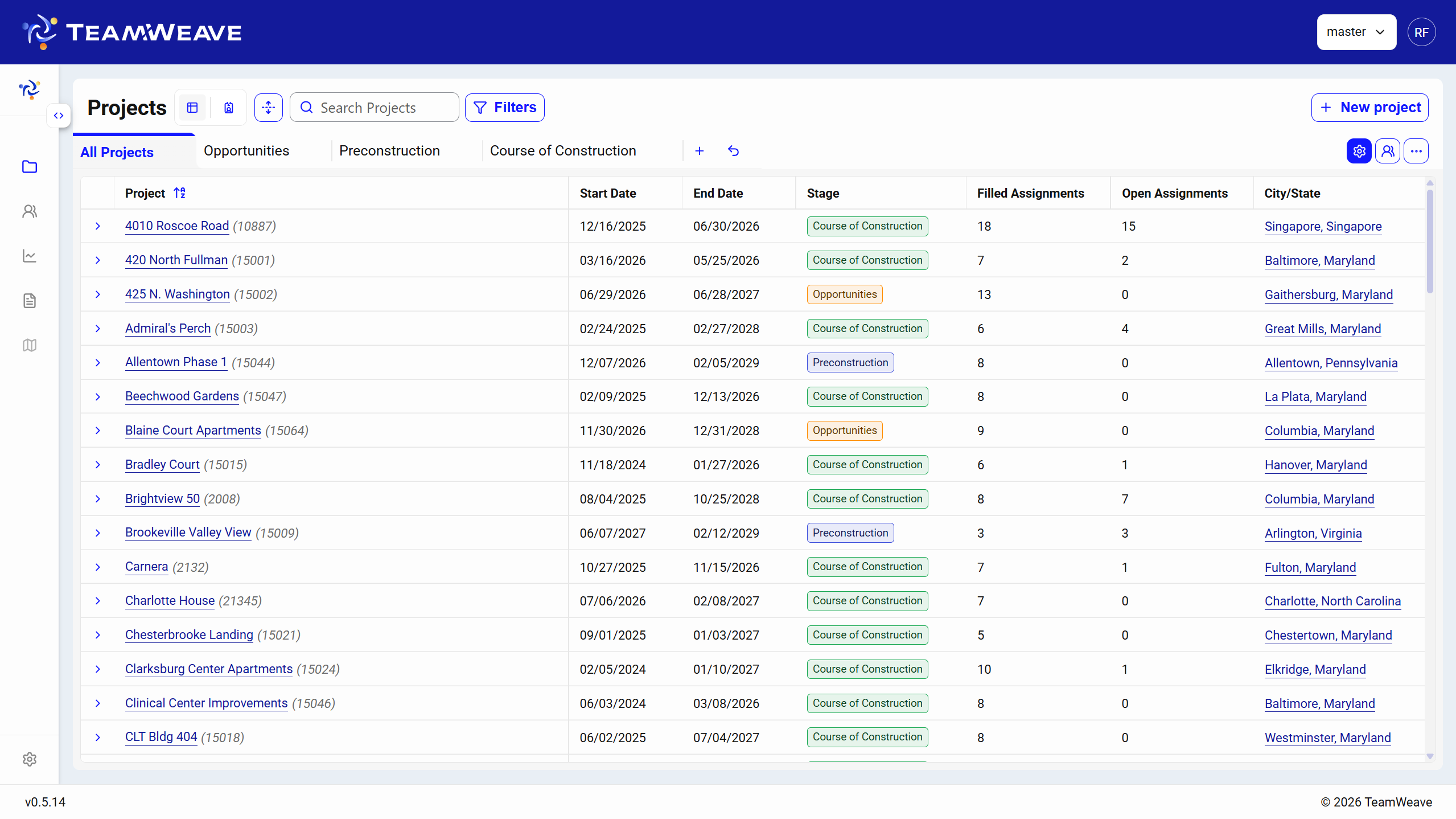This screenshot has height=819, width=1456.
Task: Expand the Bradley Court row
Action: [98, 465]
